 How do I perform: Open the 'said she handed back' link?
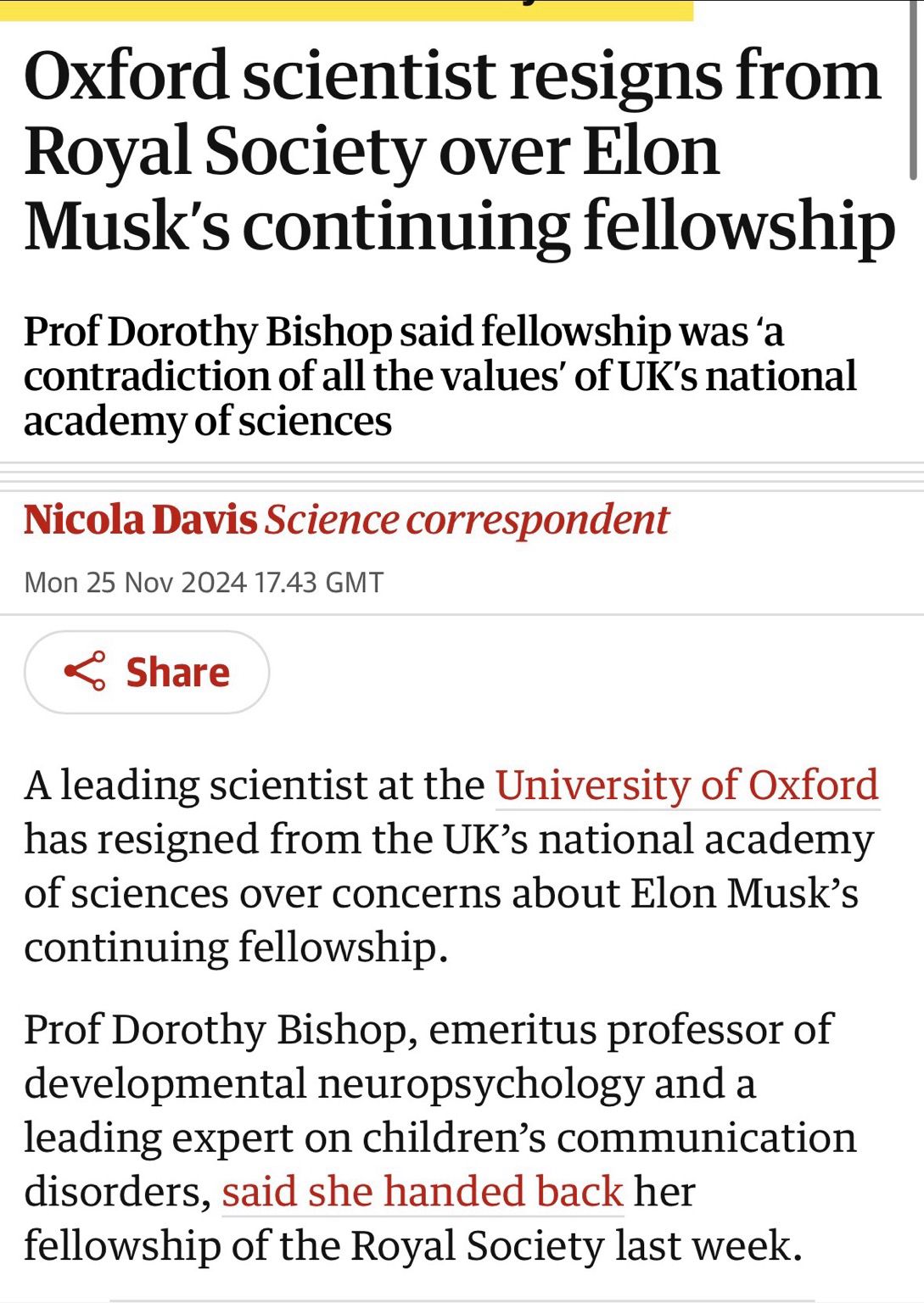pos(423,1191)
